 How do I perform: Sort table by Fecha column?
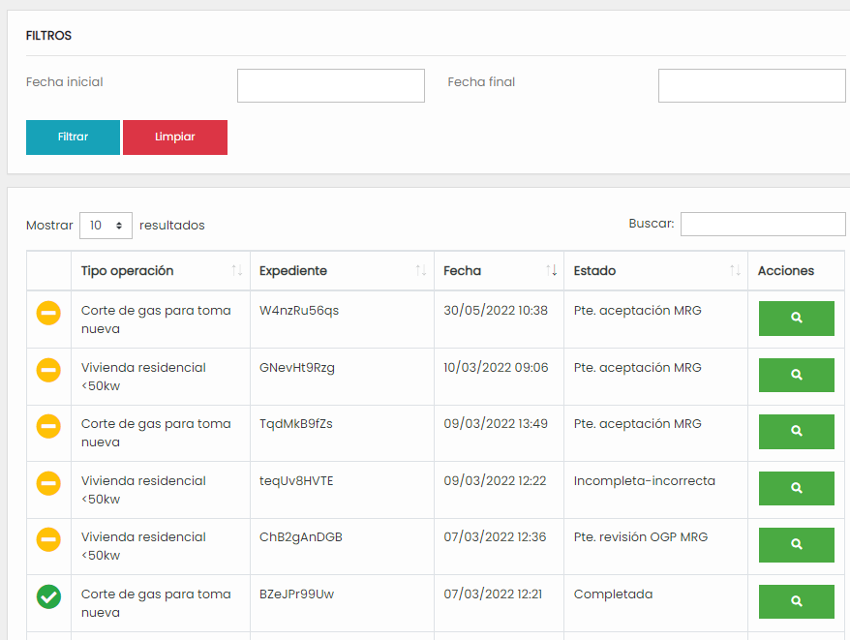499,270
